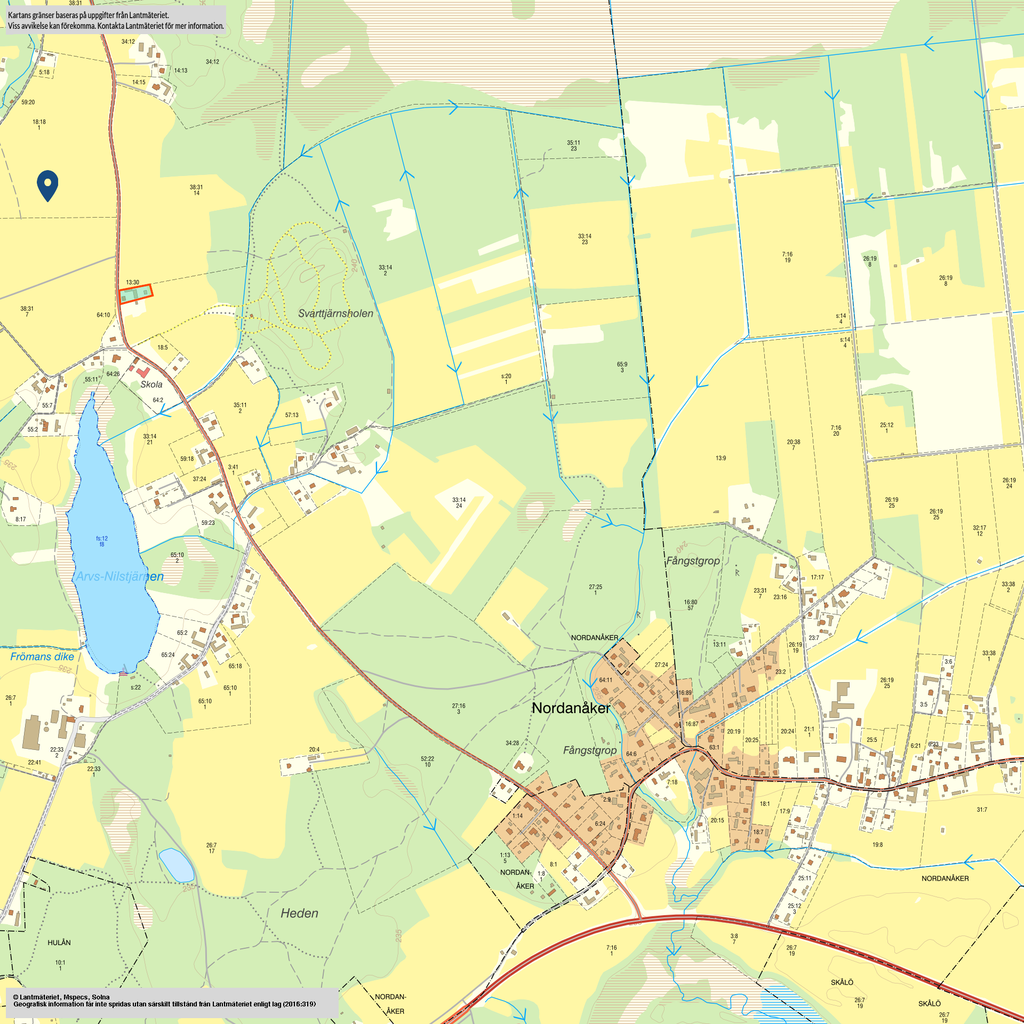Click the Fångstgrop label below Nordanåker name

(x=590, y=750)
